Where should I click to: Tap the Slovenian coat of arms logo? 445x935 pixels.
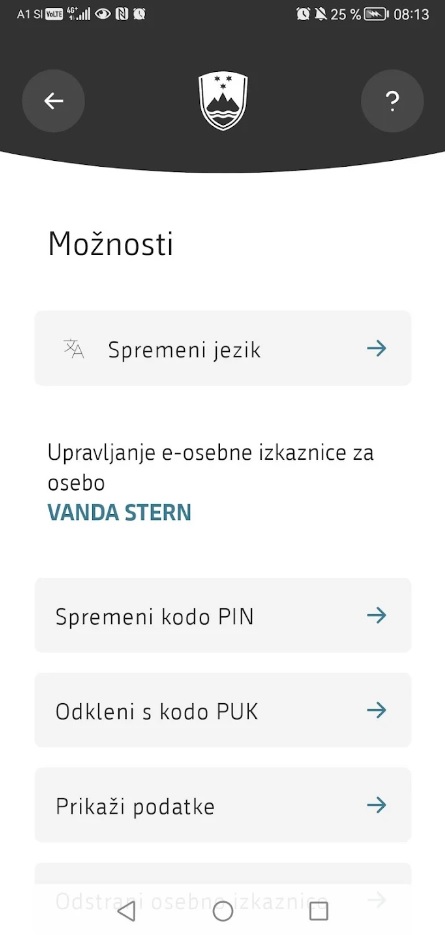click(x=223, y=100)
